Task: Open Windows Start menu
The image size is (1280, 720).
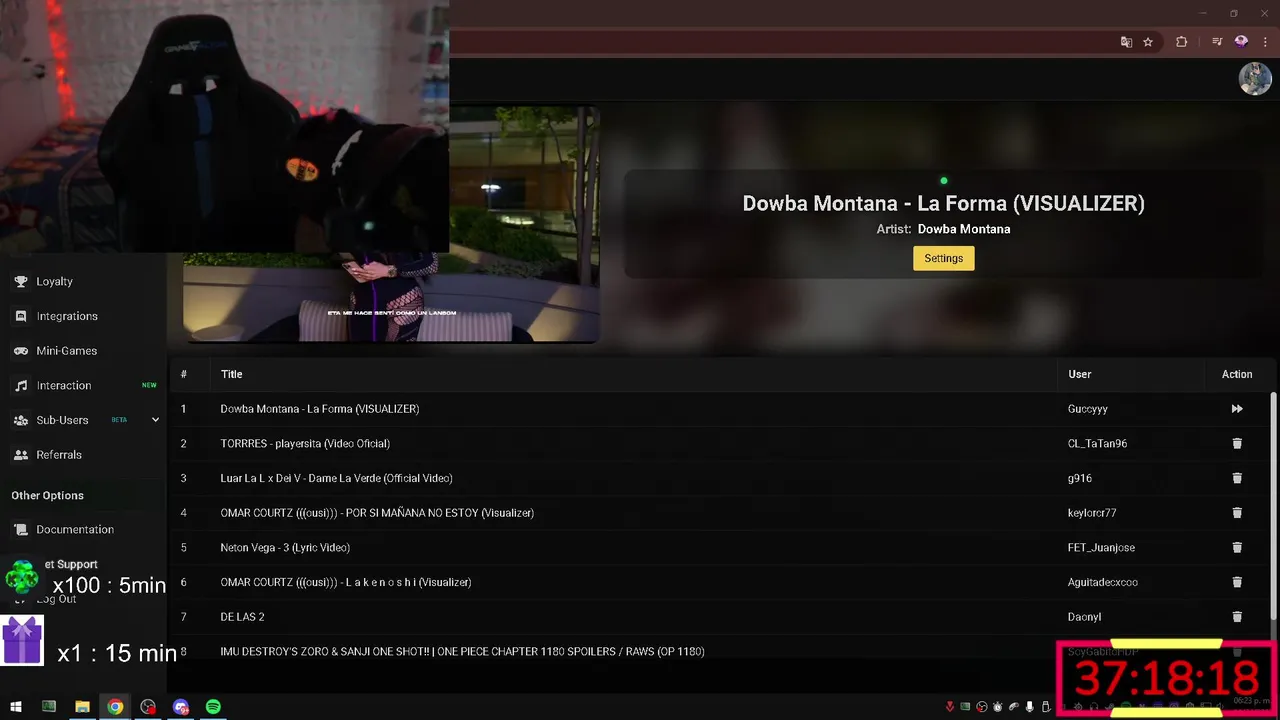Action: 16,707
